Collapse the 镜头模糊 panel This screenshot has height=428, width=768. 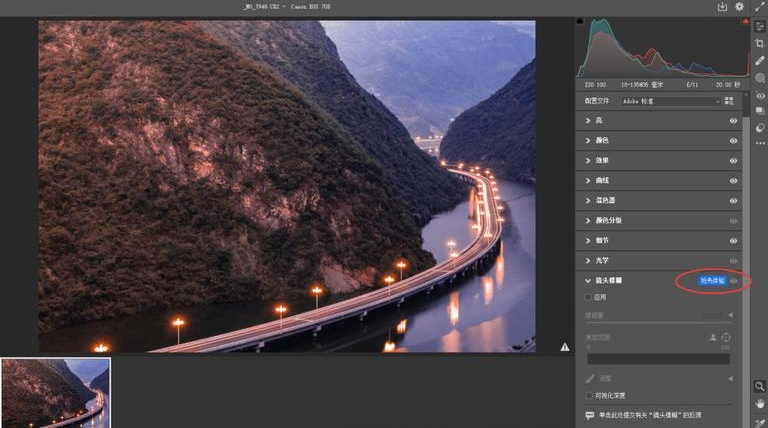click(588, 281)
